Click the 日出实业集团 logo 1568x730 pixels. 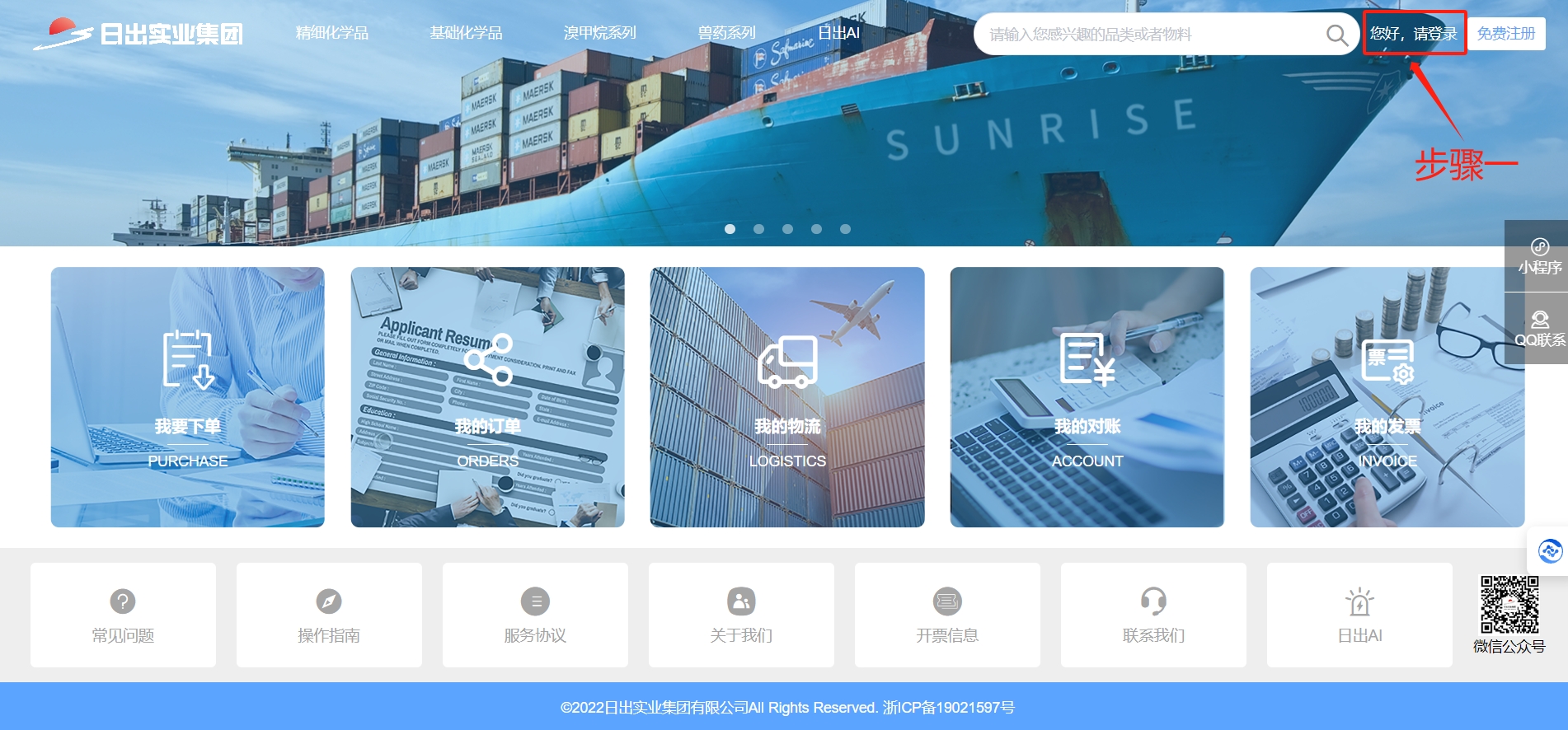tap(138, 34)
